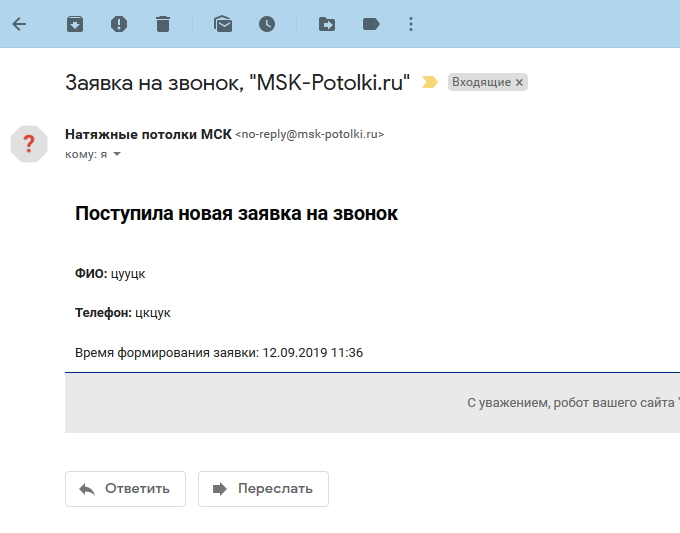Toggle the yellow importance marker
This screenshot has width=680, height=533.
point(430,83)
